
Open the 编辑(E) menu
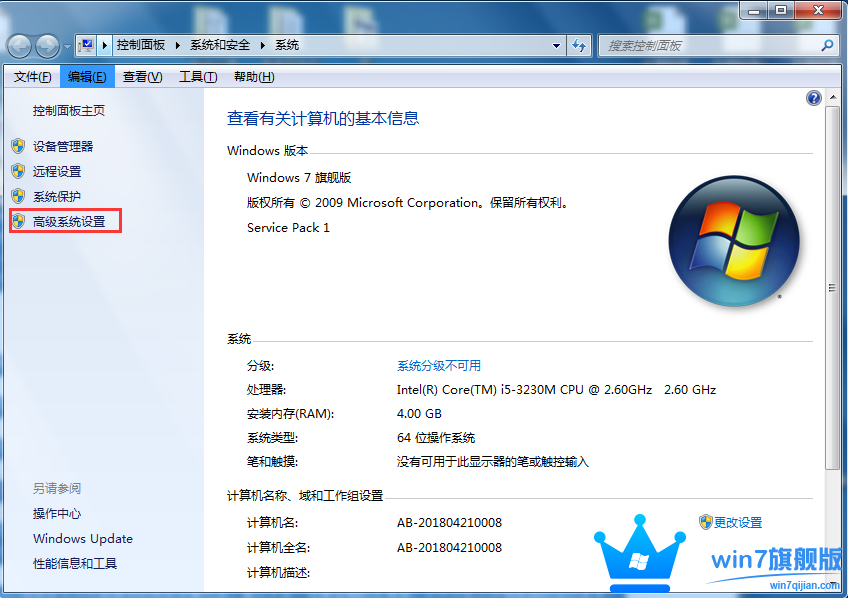(x=87, y=77)
